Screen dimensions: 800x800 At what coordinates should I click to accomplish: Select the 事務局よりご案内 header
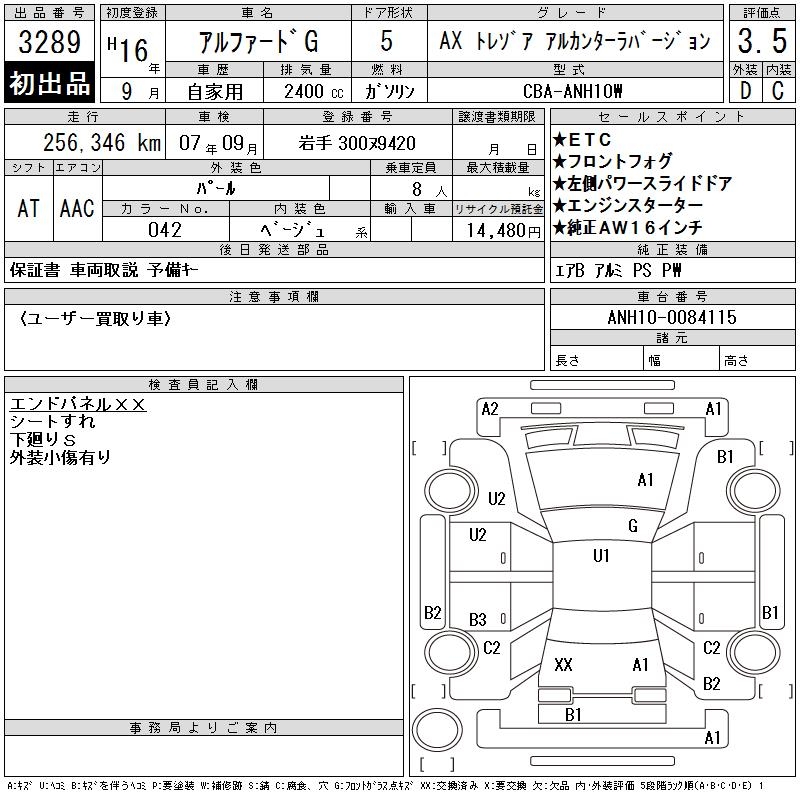204,728
